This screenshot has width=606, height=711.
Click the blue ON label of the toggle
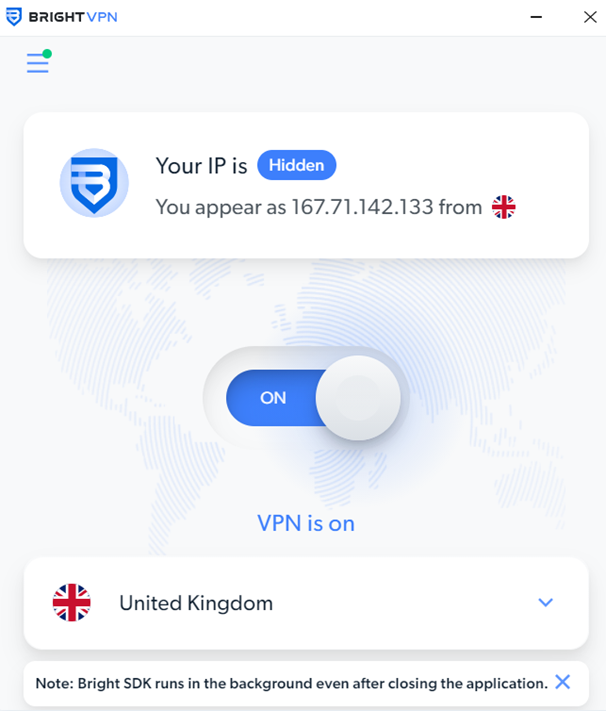273,398
